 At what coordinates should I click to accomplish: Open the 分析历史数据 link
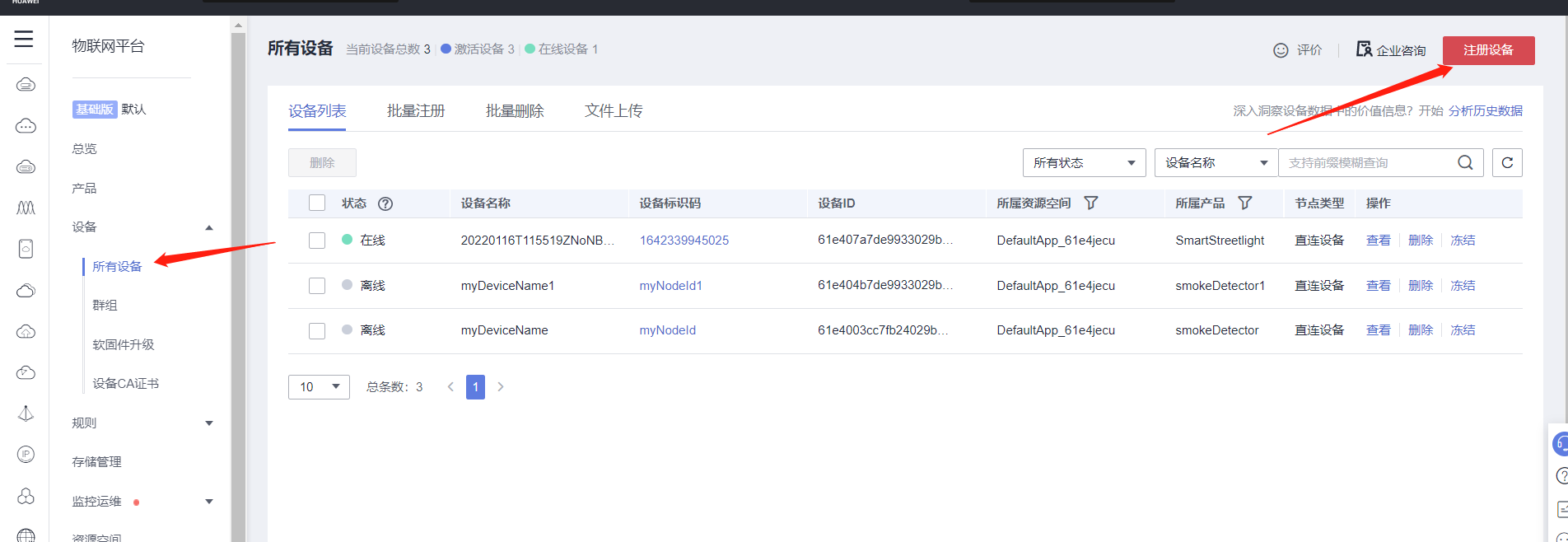1486,111
